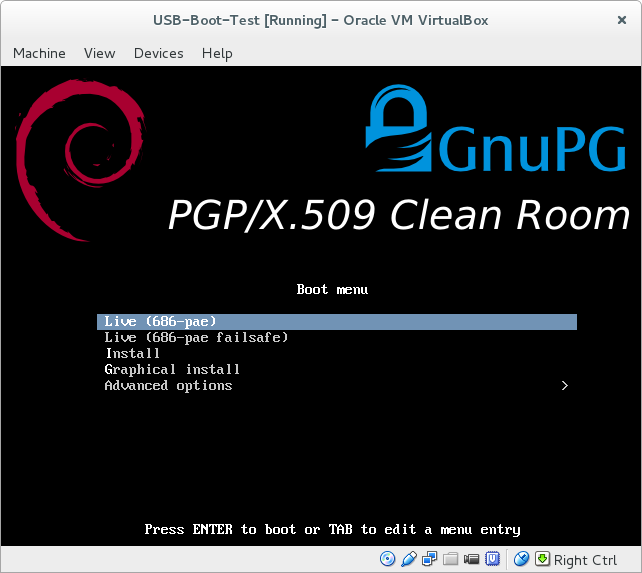Click the shared folders status icon
Screen dimensions: 642x573
point(450,559)
